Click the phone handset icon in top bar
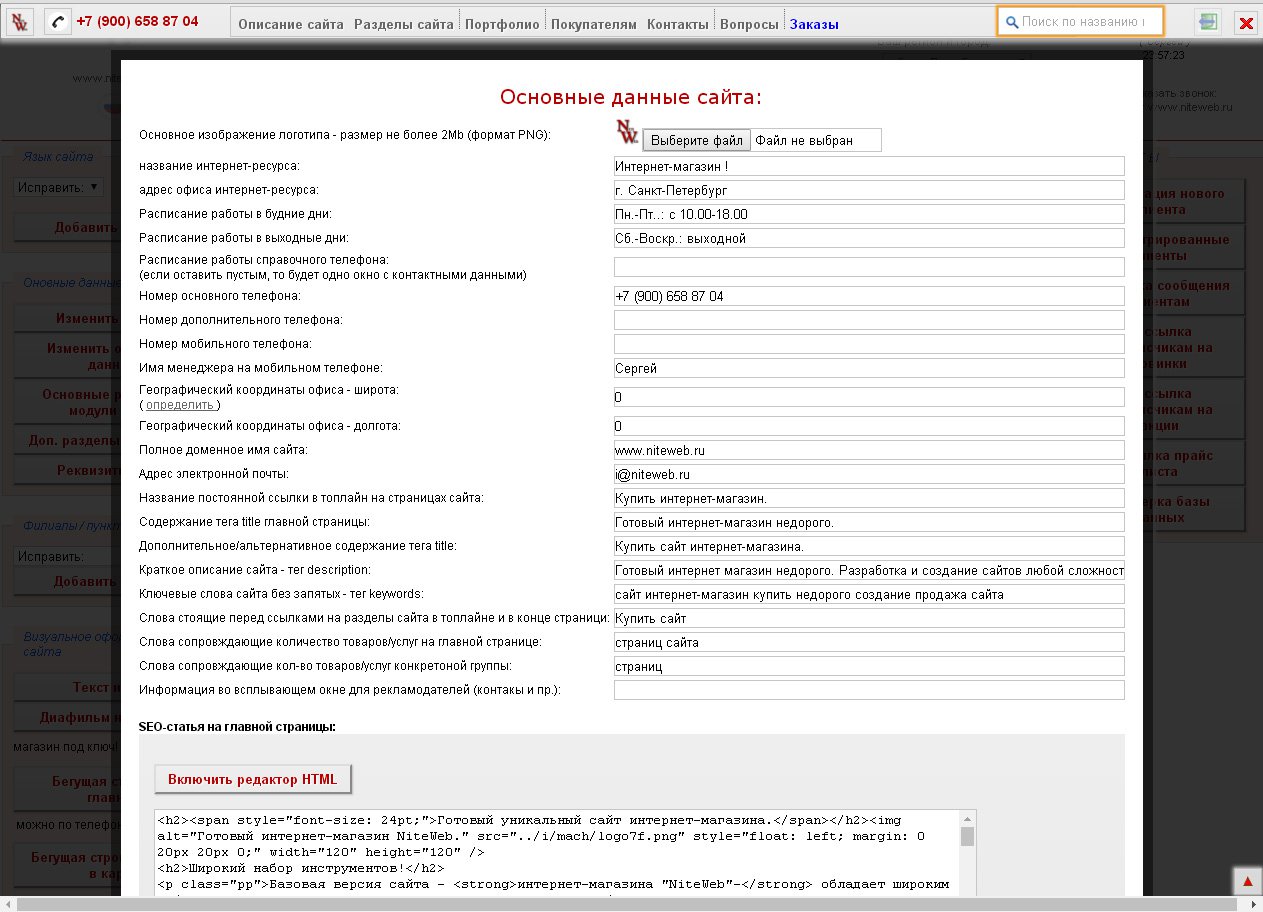 pyautogui.click(x=57, y=22)
